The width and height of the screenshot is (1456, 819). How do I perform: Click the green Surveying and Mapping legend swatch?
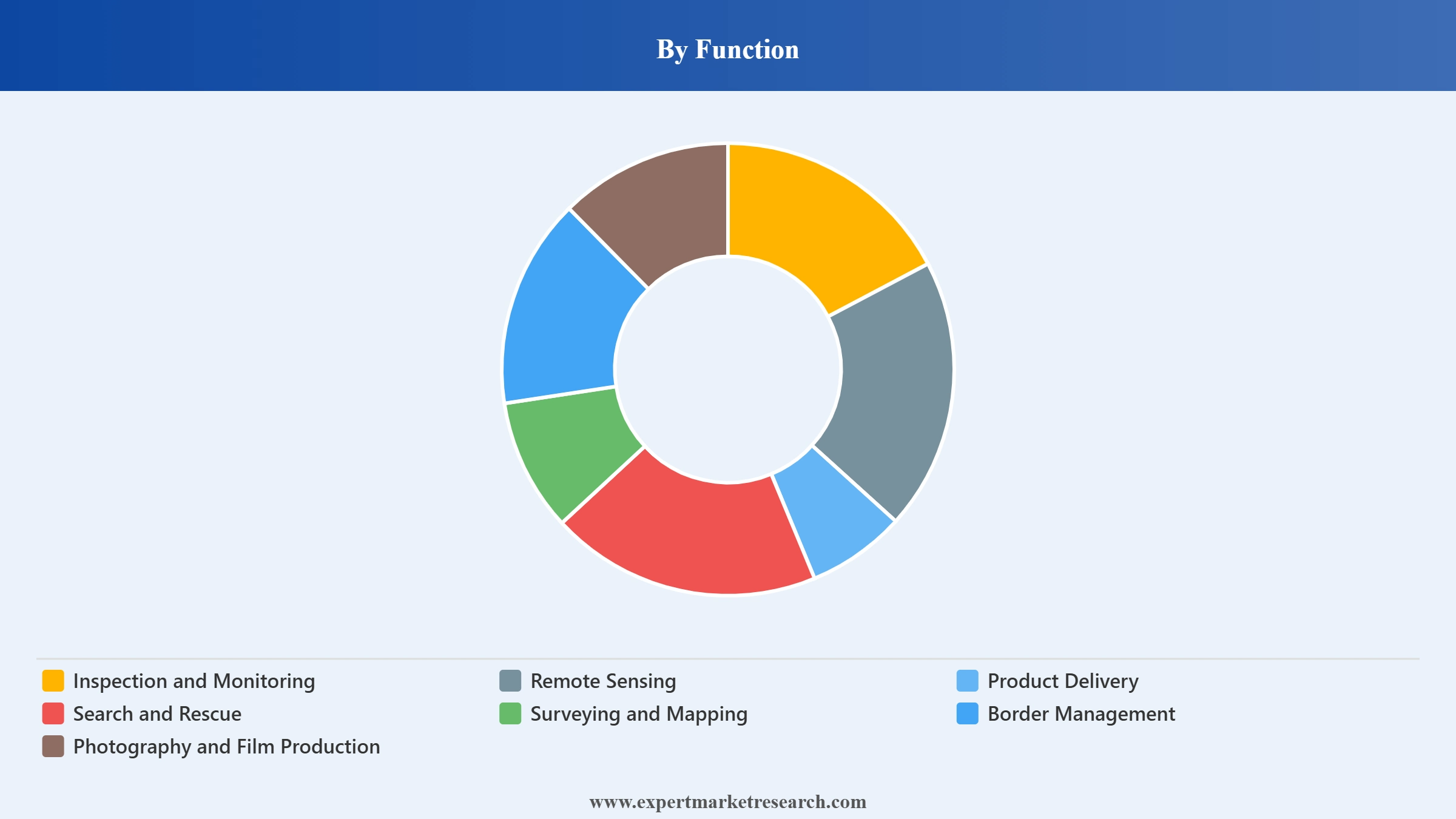pos(510,713)
